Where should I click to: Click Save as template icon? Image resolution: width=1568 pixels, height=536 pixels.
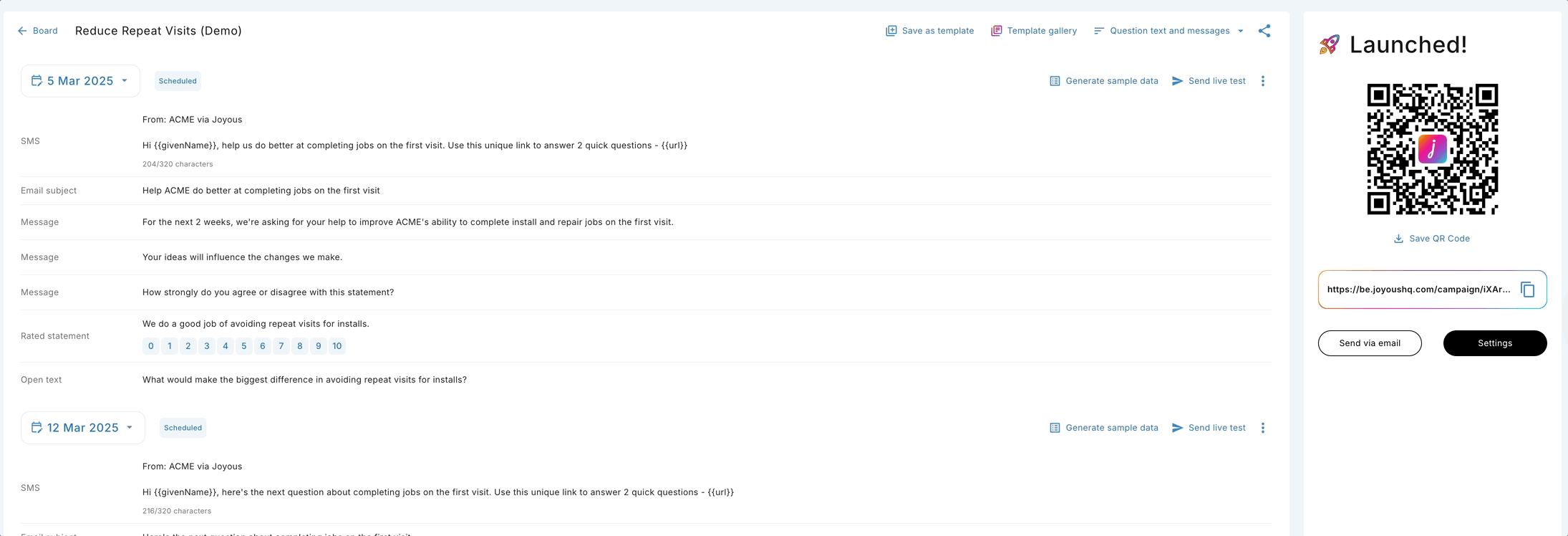891,31
